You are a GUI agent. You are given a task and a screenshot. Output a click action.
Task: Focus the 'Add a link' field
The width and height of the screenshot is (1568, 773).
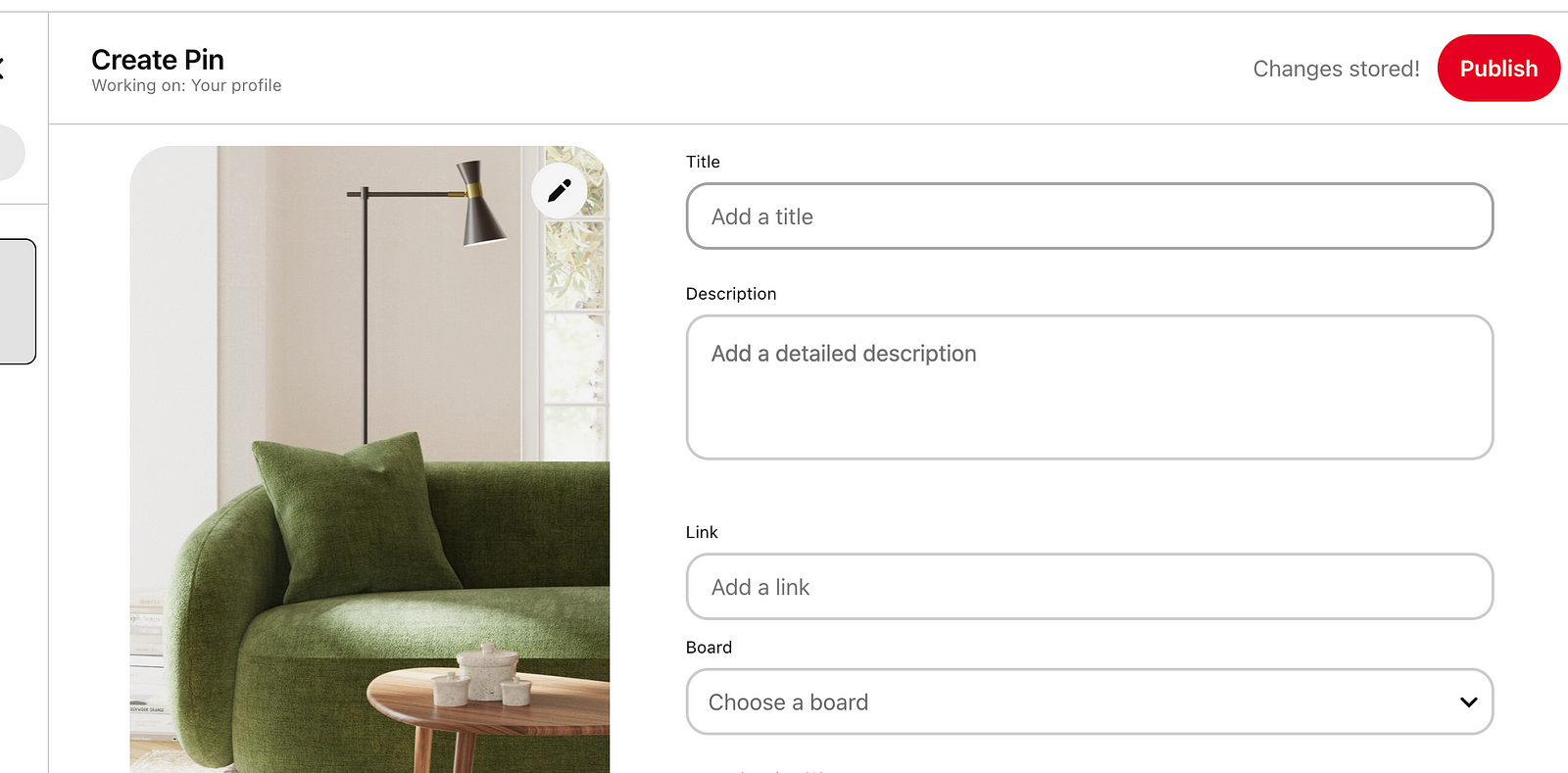click(x=1089, y=587)
